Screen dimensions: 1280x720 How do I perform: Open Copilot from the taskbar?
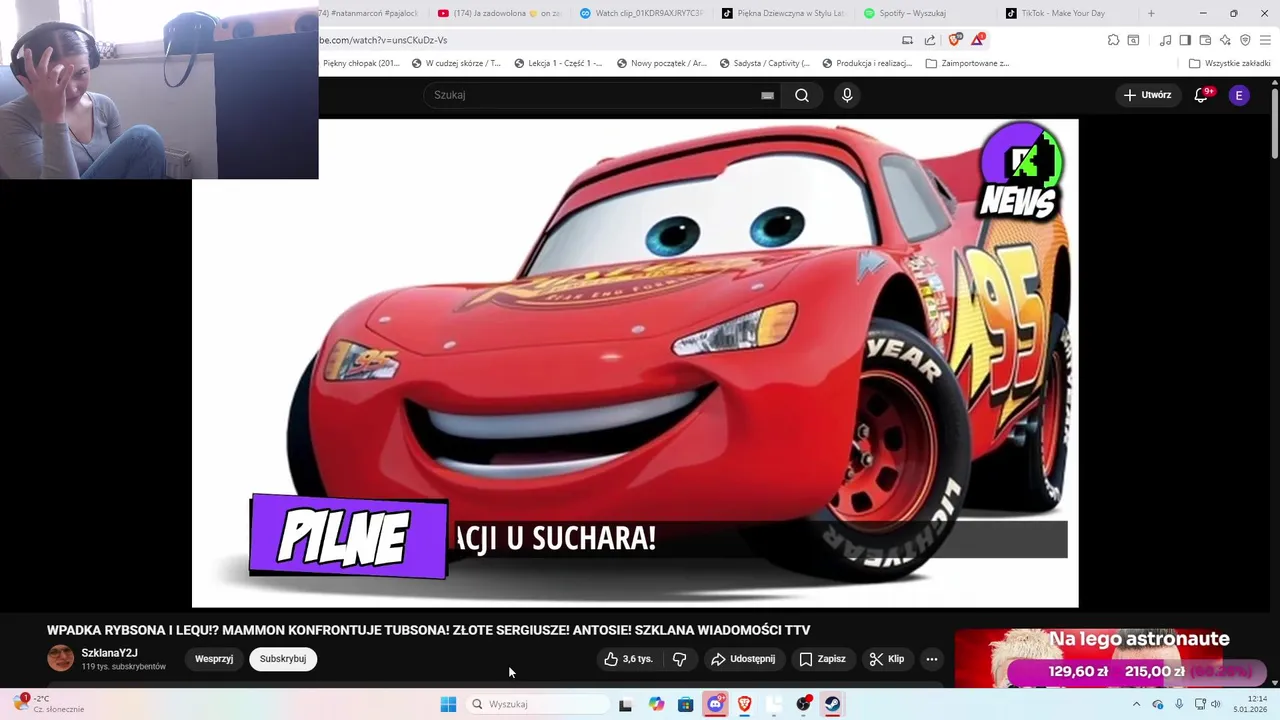tap(656, 704)
